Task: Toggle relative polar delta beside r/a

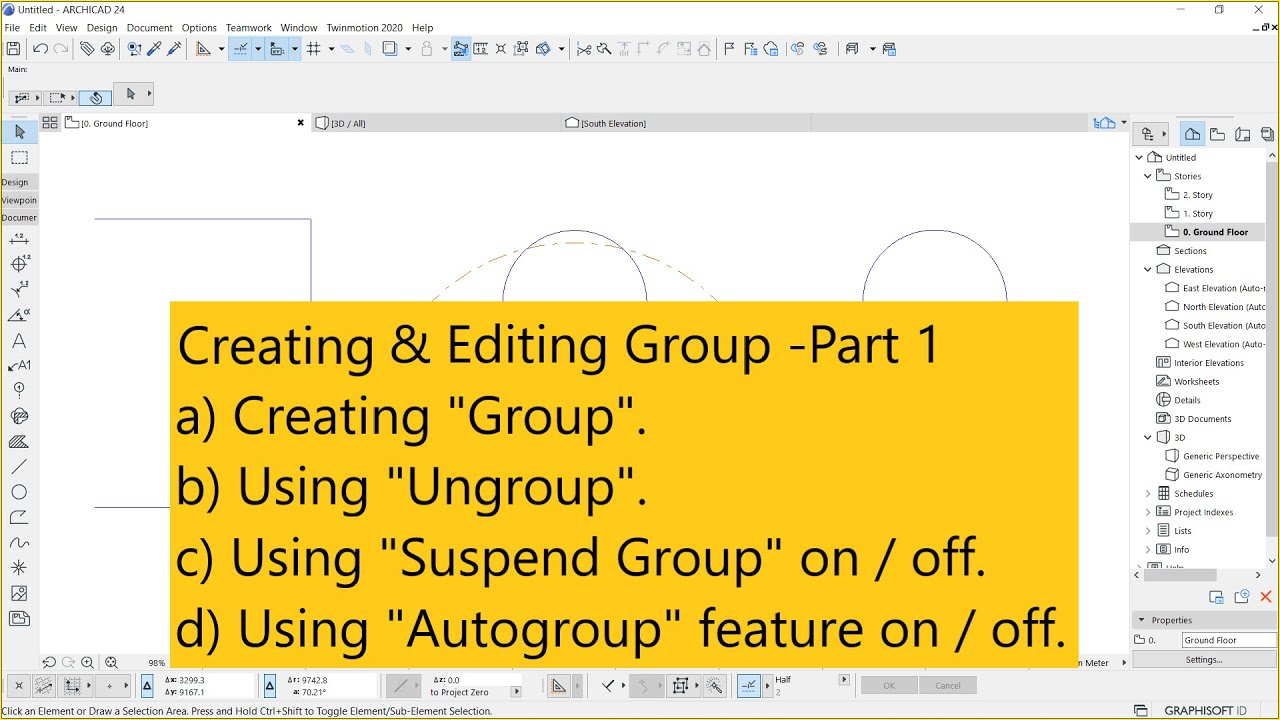Action: (270, 686)
